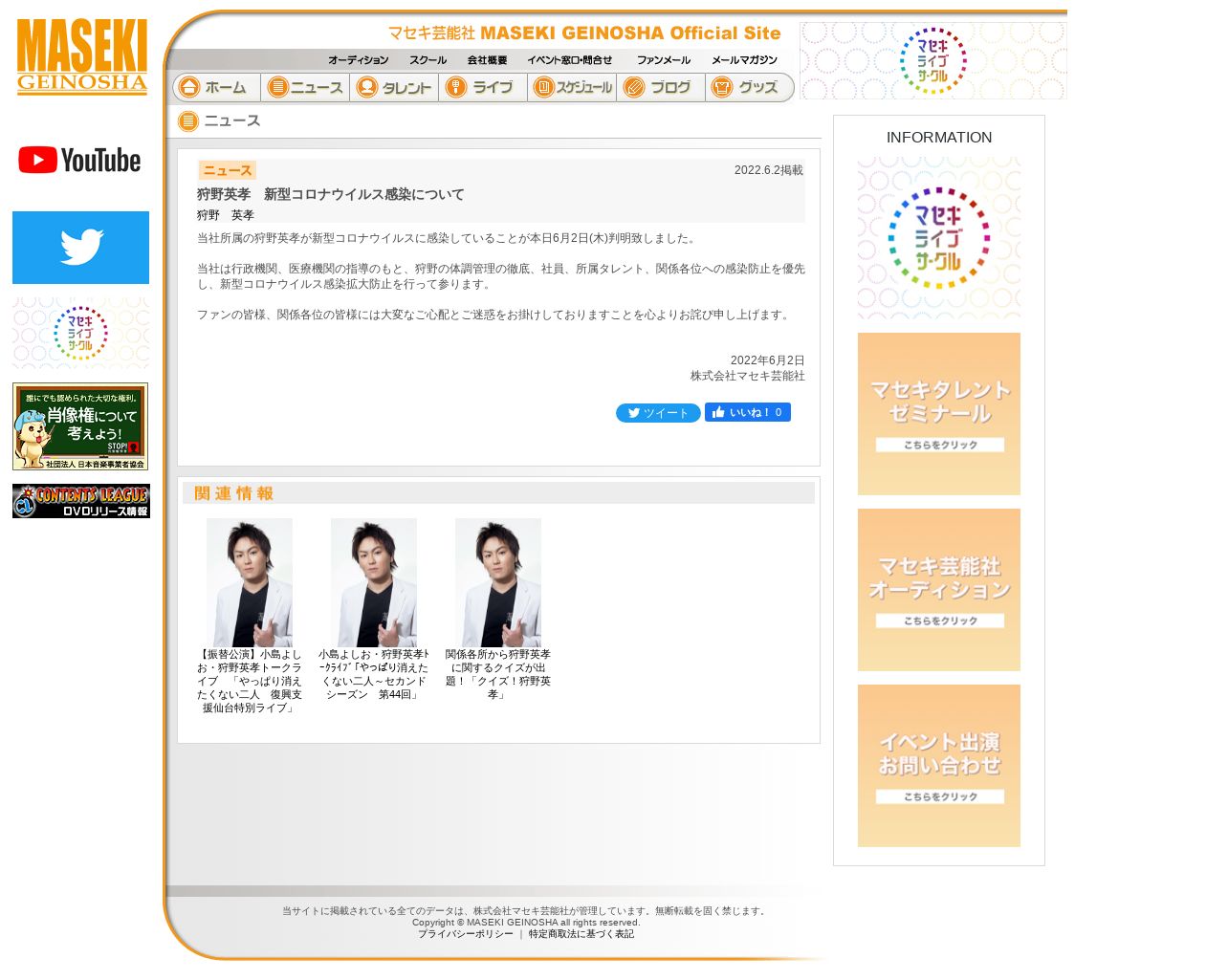Open the オーディション top link

click(x=359, y=60)
